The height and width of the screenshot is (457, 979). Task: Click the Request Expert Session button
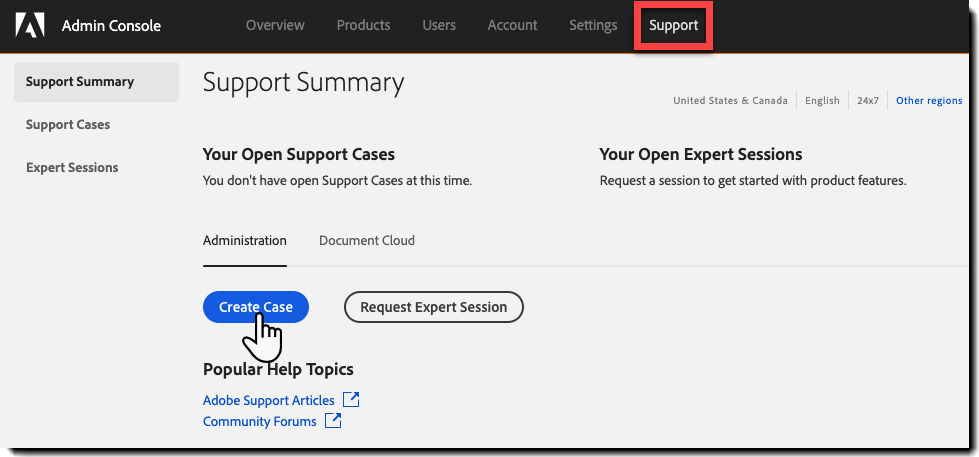point(433,307)
